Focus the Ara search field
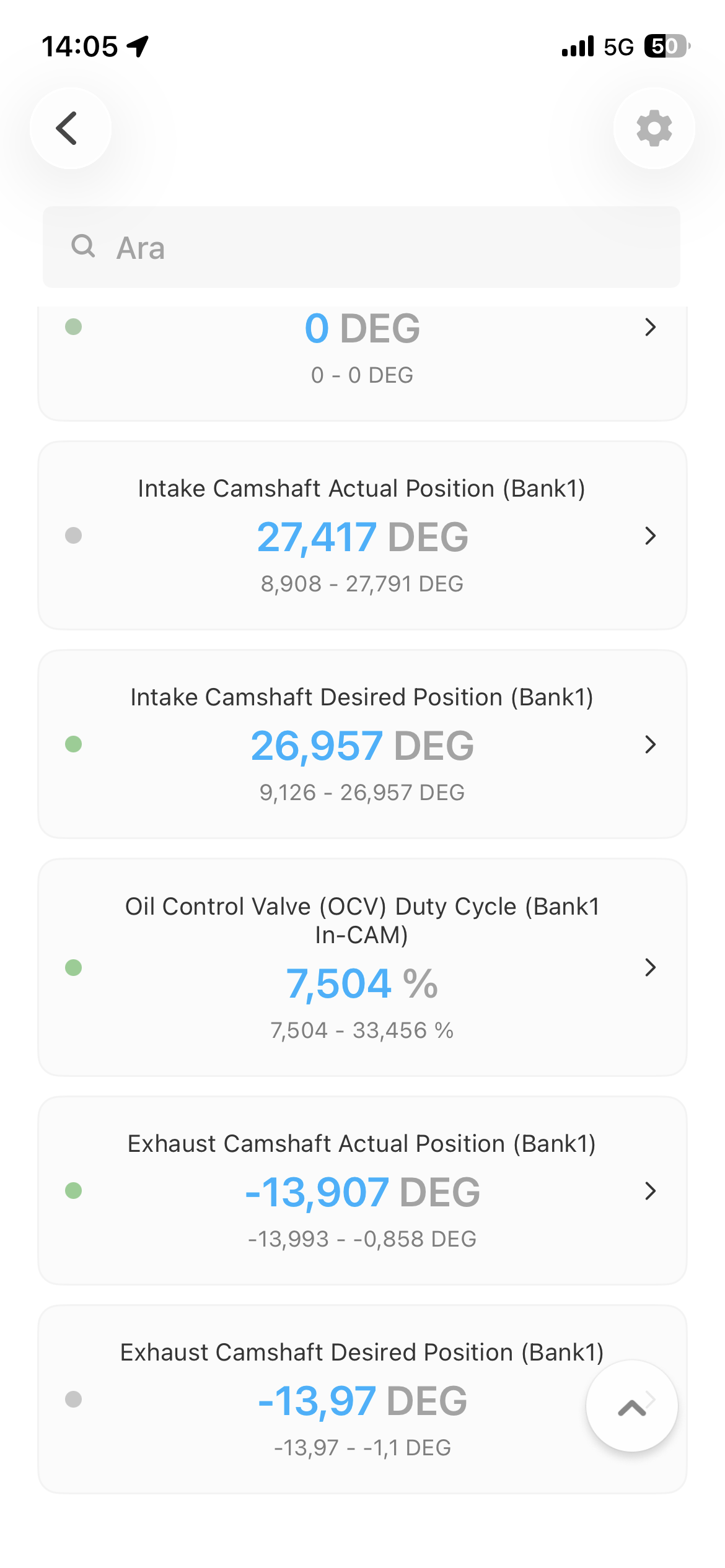The width and height of the screenshot is (725, 1568). 361,247
